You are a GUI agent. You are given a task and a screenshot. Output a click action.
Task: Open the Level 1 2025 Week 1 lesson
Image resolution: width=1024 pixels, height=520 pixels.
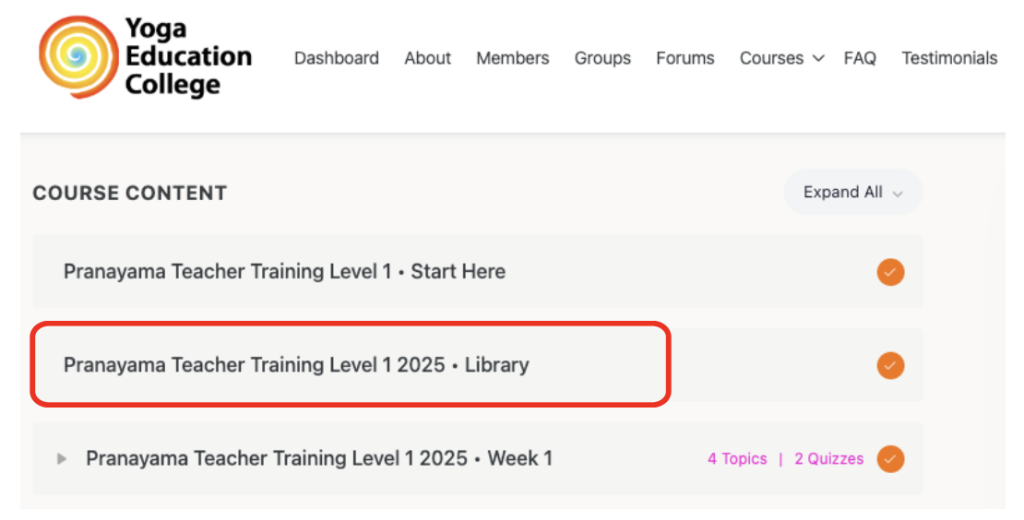pos(319,458)
